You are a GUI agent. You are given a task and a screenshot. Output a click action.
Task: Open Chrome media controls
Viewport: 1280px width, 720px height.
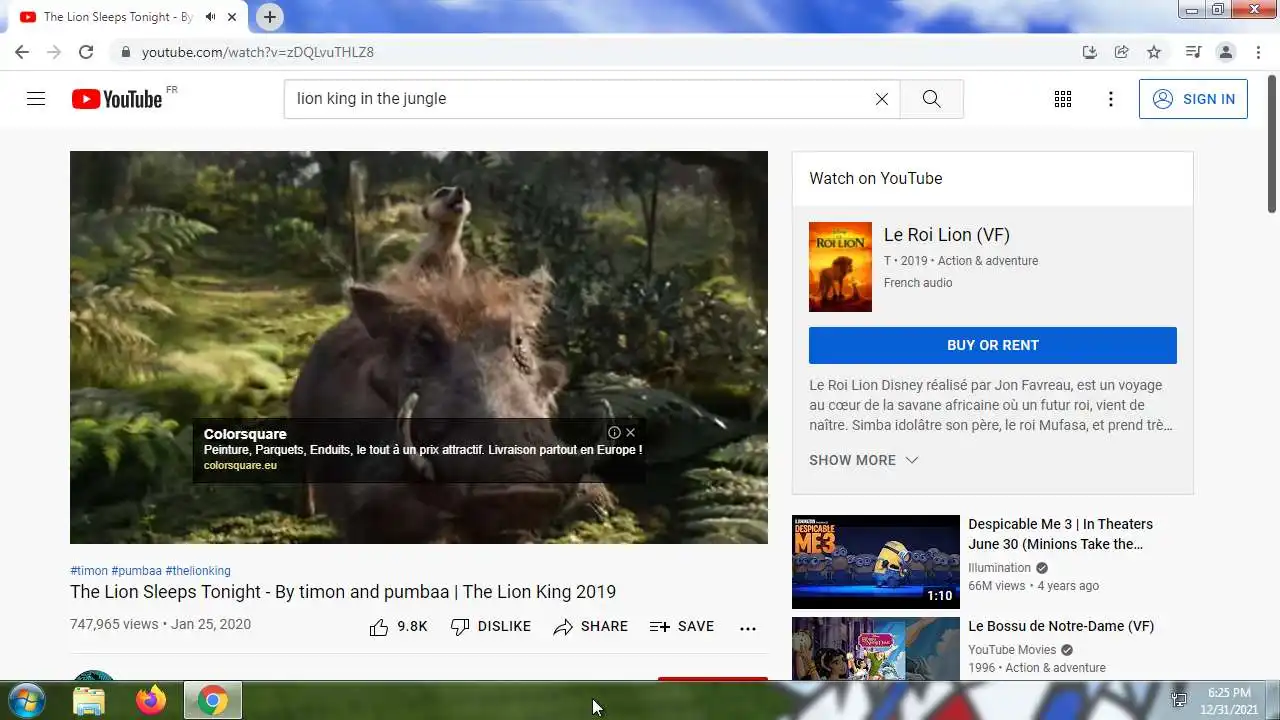click(1193, 52)
